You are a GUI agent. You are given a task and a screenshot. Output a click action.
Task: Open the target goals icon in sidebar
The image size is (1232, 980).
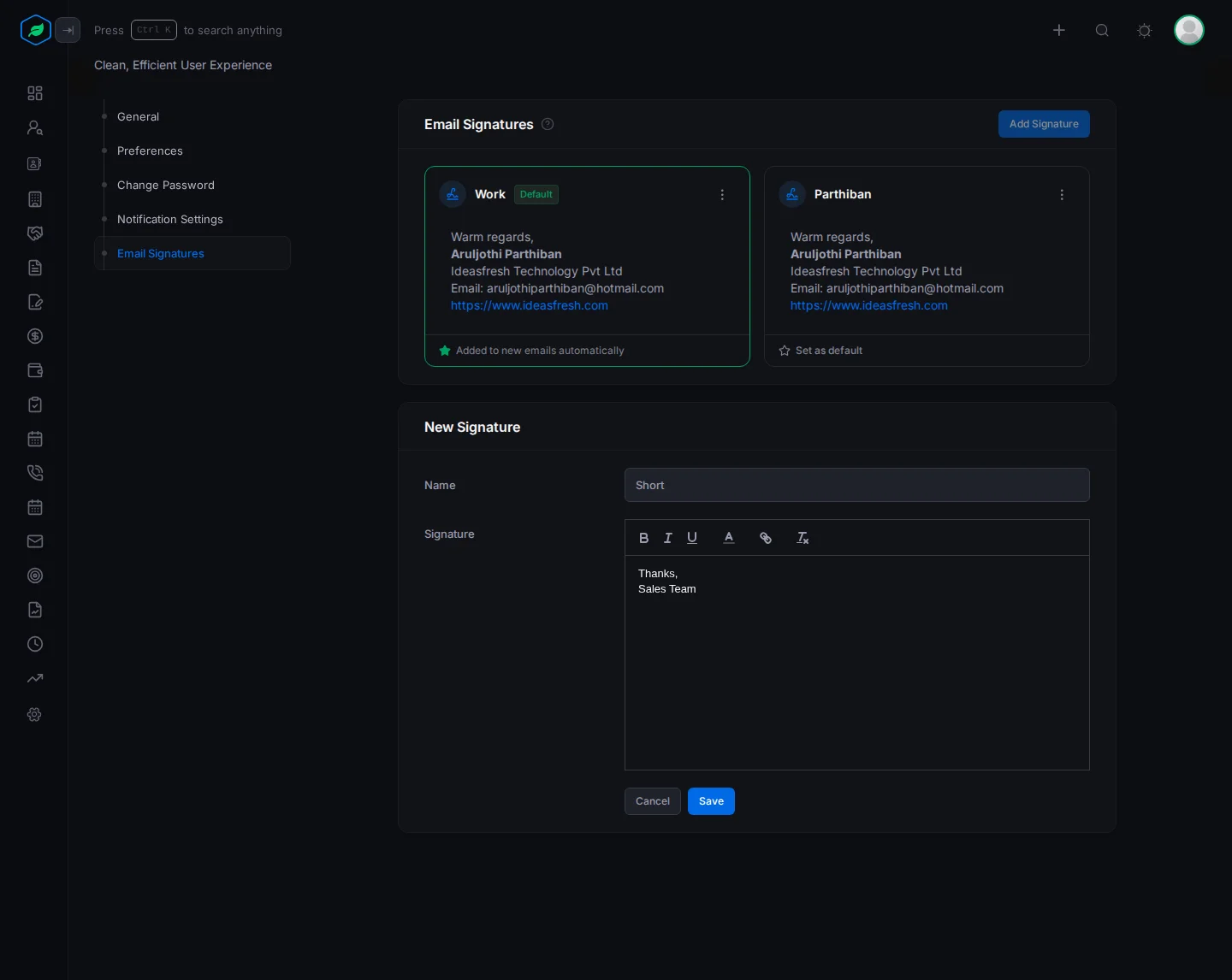point(35,576)
